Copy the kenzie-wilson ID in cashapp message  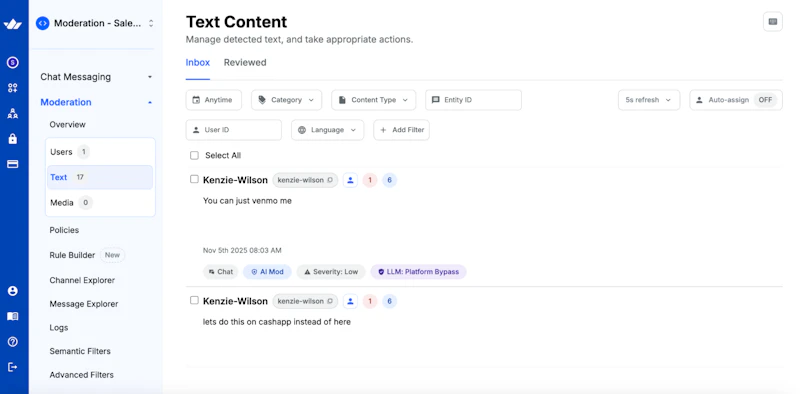(x=330, y=301)
